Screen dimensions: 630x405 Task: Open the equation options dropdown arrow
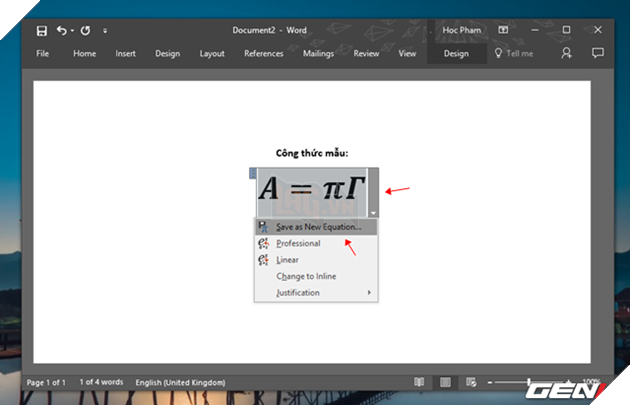(373, 213)
